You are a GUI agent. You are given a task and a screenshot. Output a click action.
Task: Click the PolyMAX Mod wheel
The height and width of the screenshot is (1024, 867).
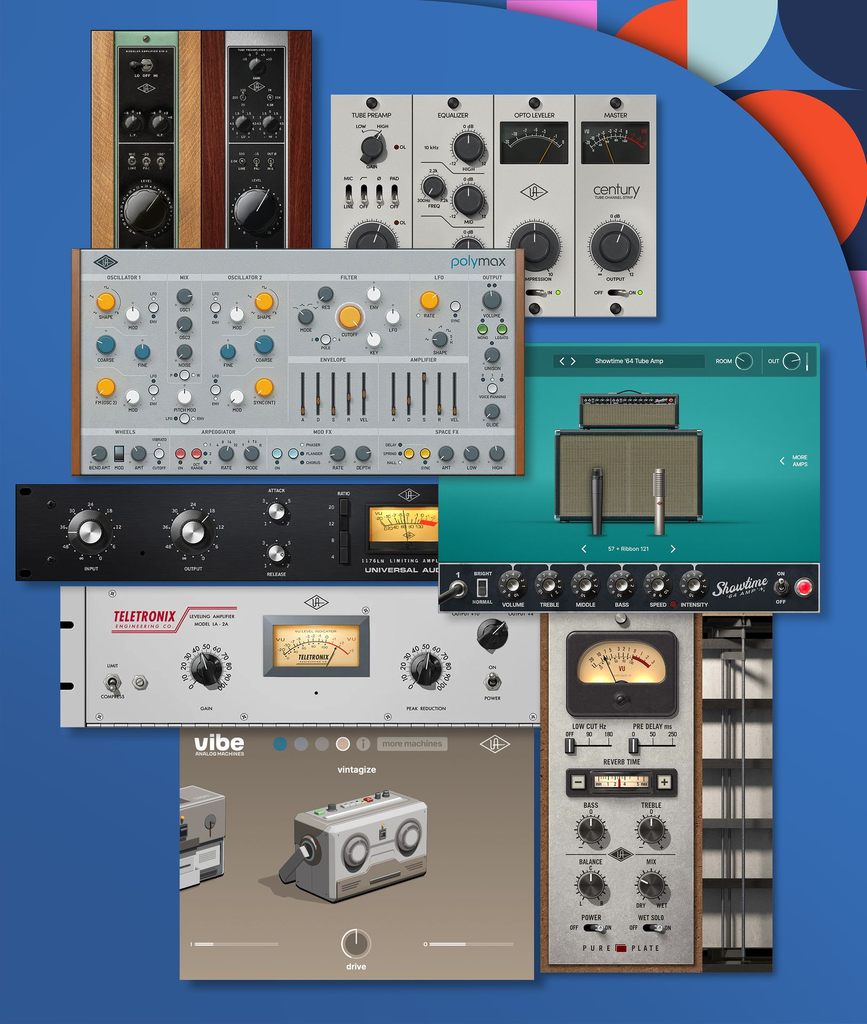coord(119,453)
